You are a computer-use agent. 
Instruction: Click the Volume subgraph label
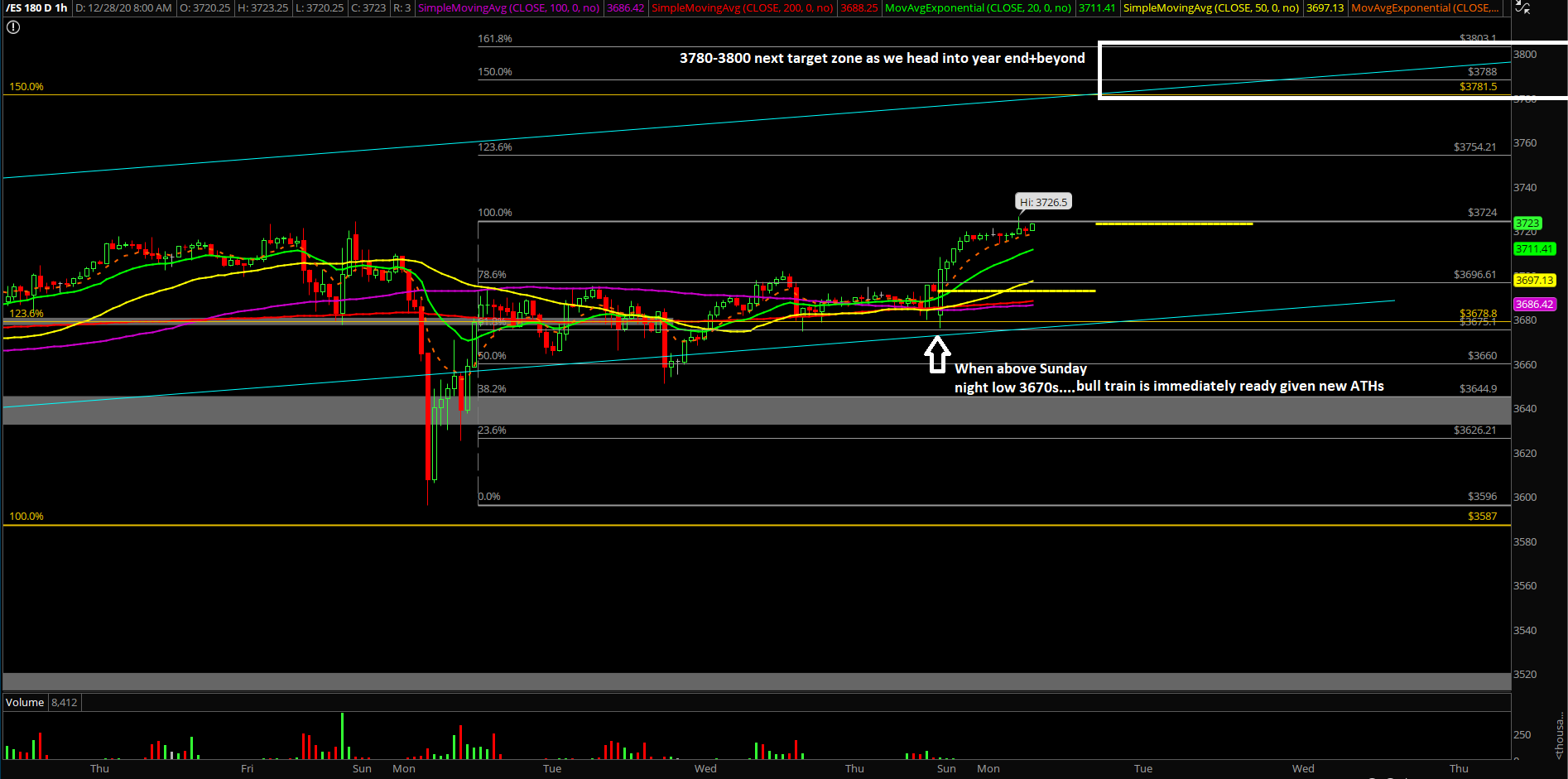tap(25, 702)
